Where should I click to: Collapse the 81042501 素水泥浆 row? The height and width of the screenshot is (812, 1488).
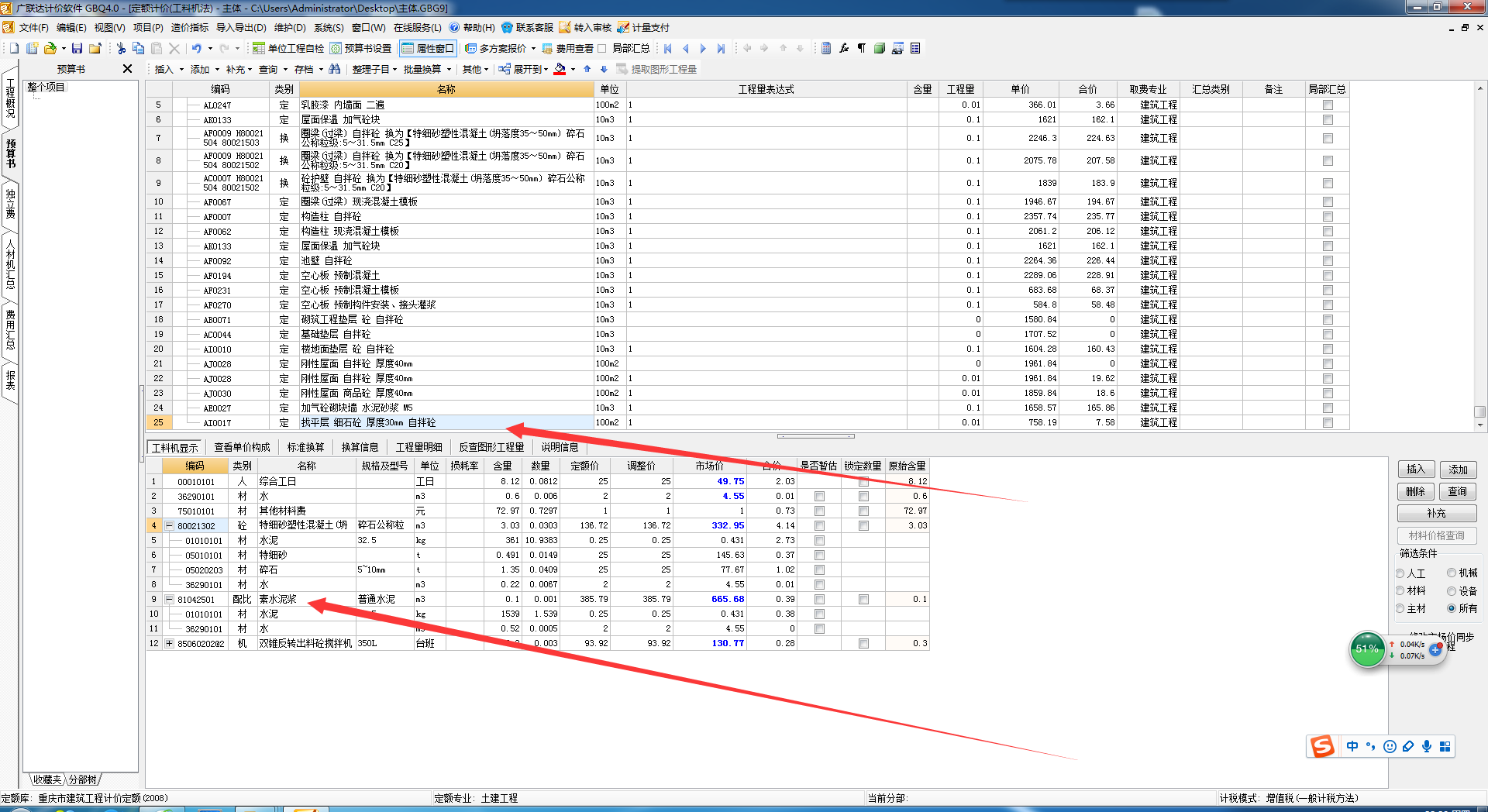pos(169,599)
